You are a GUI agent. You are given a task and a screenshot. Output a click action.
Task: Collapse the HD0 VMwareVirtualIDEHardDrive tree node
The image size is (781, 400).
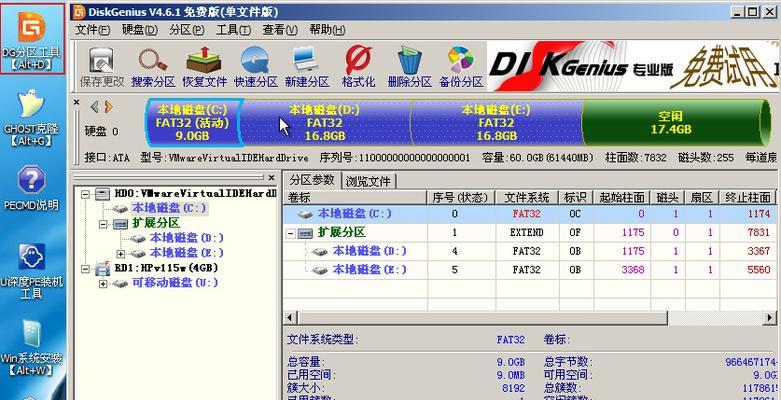[x=86, y=194]
